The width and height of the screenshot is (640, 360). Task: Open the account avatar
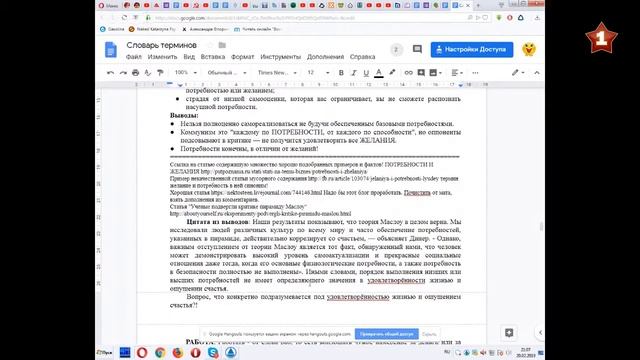pos(529,49)
